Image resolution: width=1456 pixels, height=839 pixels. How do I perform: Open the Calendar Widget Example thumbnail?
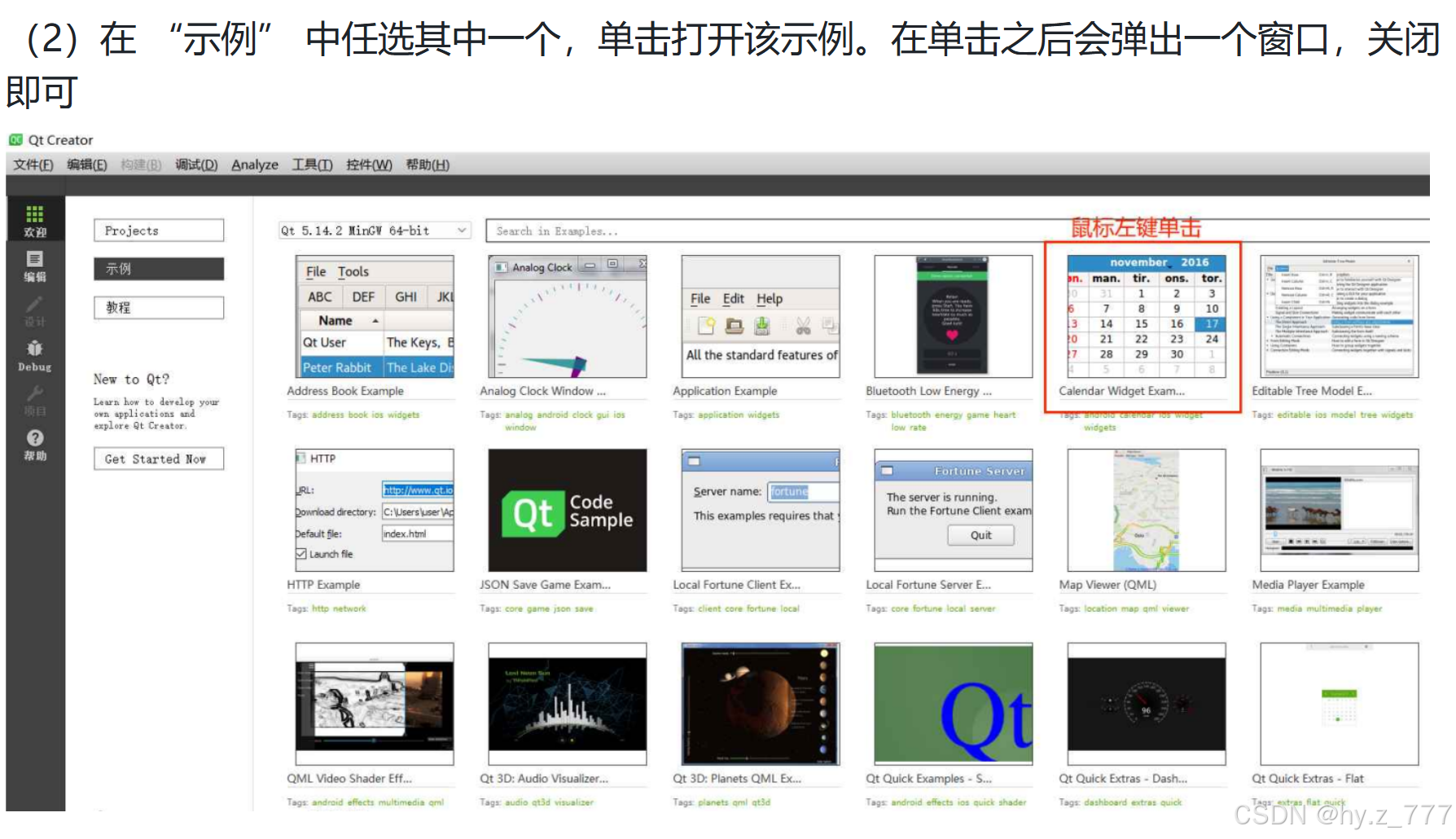(x=1147, y=316)
